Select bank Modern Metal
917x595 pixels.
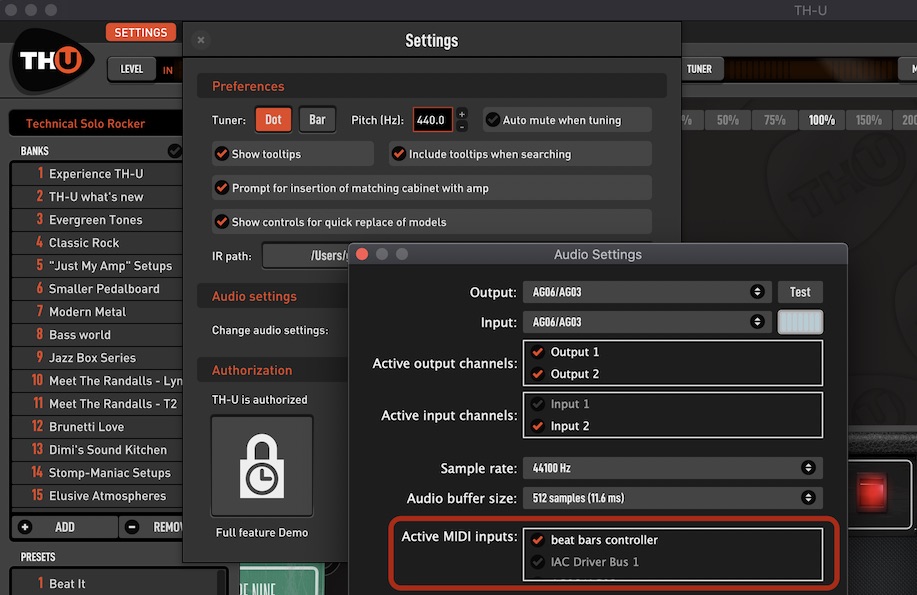pyautogui.click(x=97, y=311)
